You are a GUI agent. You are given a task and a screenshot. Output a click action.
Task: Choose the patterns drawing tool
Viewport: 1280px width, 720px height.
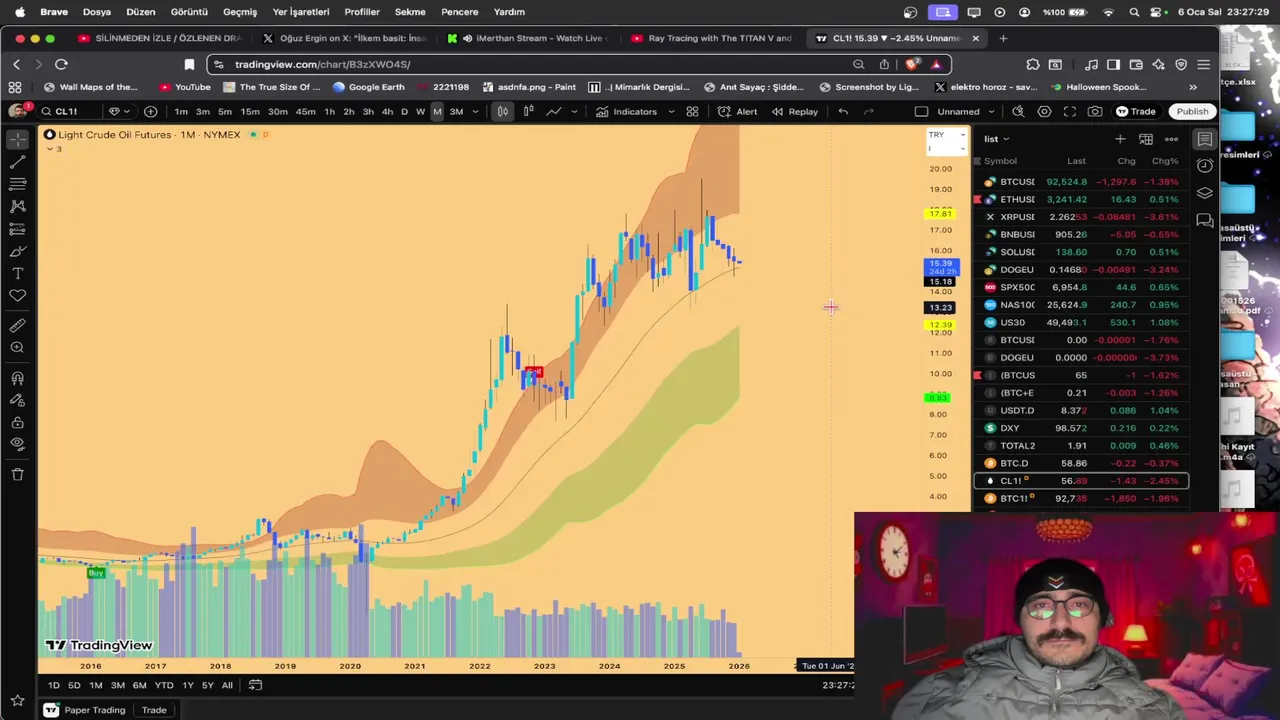[x=17, y=206]
